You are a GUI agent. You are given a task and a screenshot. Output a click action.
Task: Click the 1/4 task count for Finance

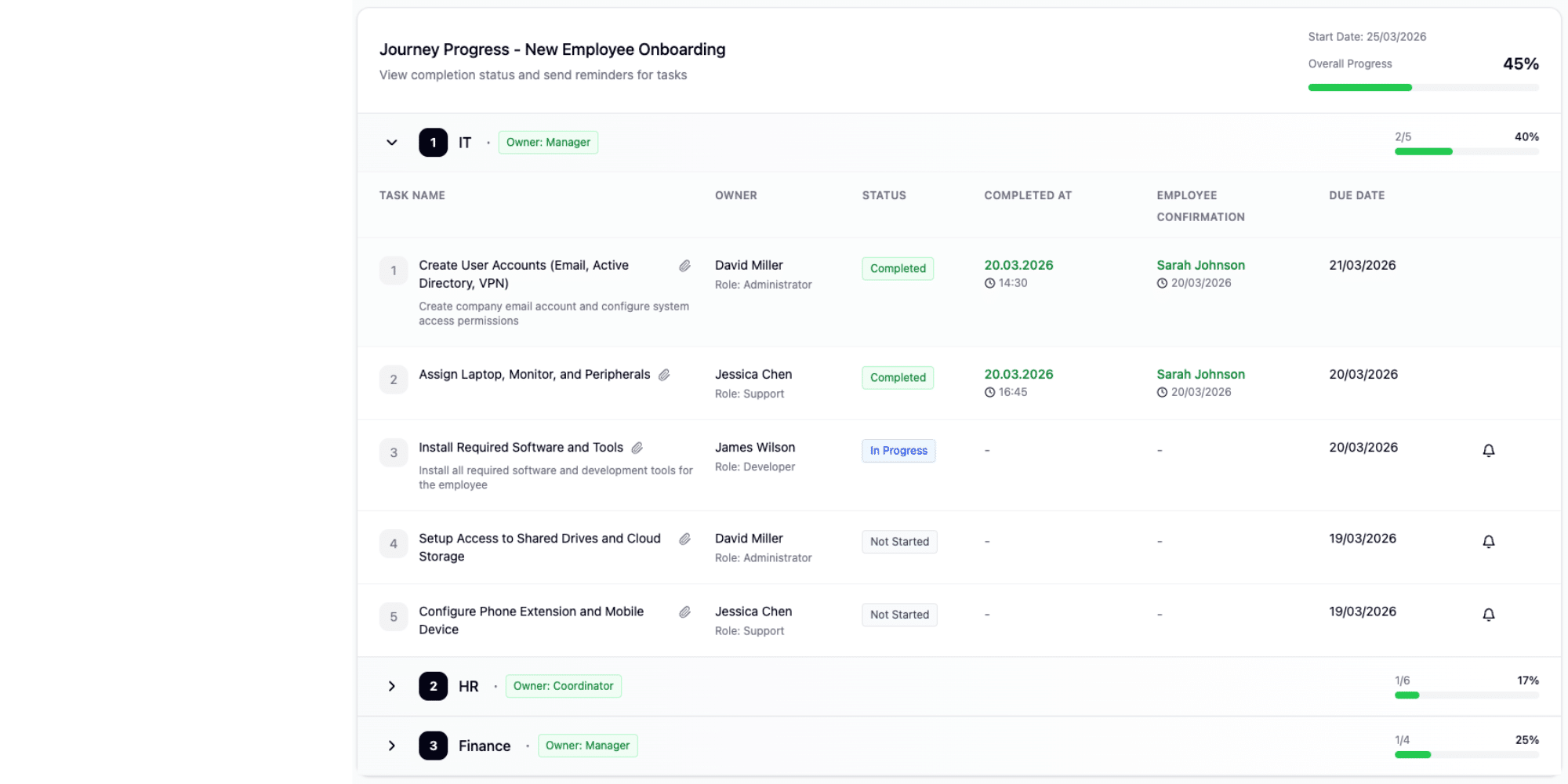pyautogui.click(x=1402, y=740)
